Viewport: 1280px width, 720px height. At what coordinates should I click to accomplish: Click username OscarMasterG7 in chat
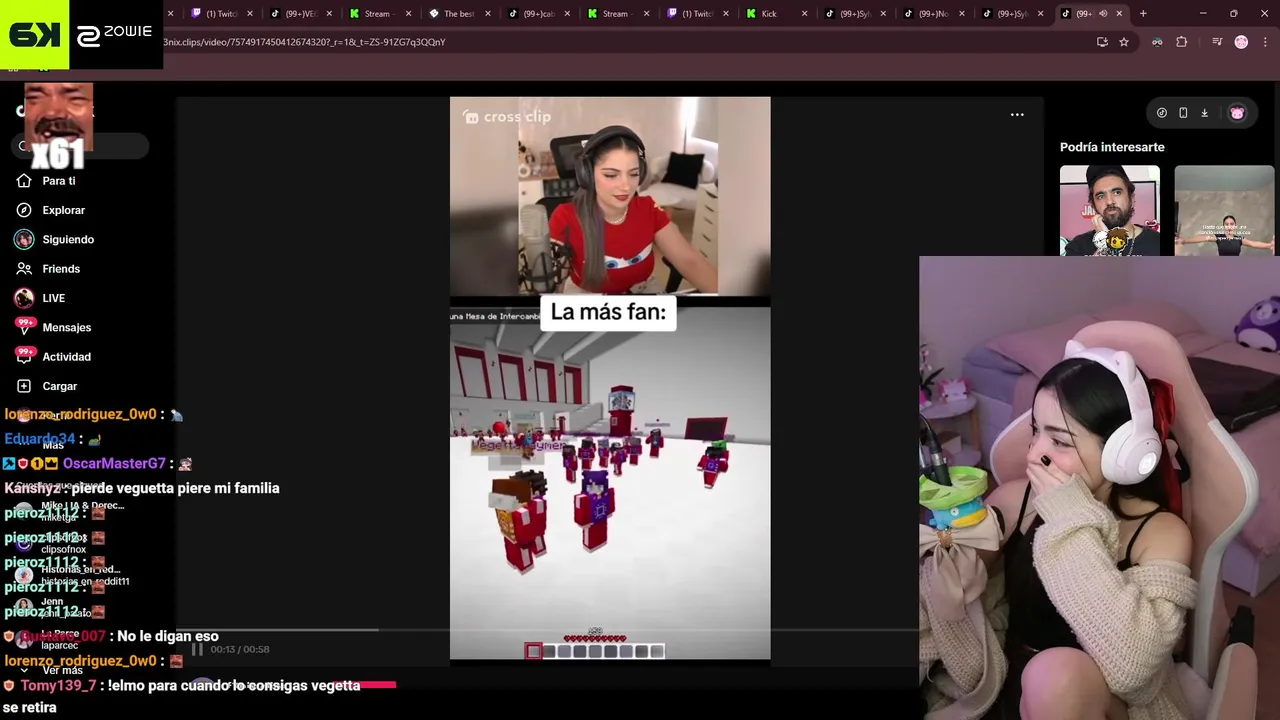click(114, 464)
